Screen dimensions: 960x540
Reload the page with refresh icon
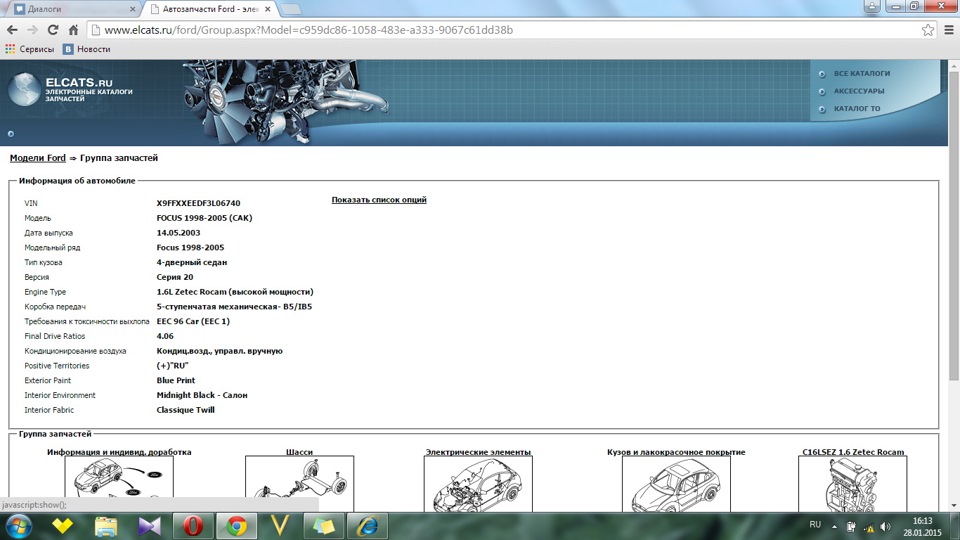click(53, 29)
